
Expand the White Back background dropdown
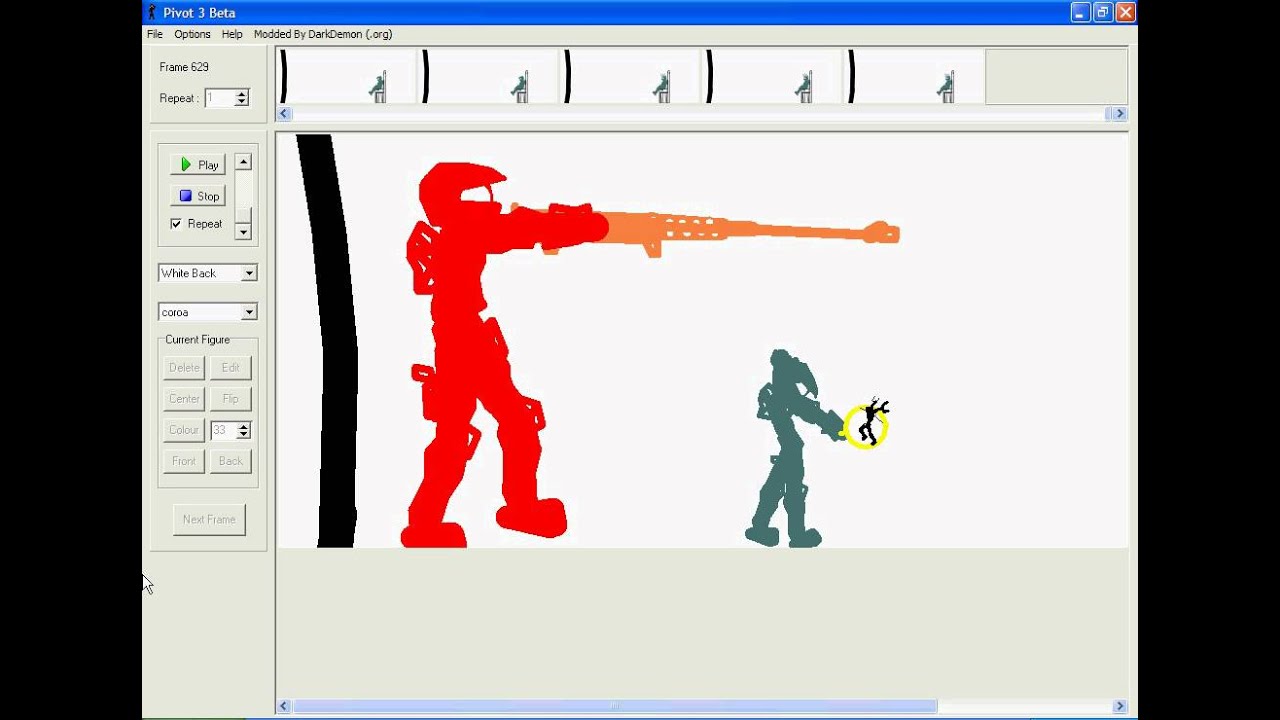click(249, 273)
